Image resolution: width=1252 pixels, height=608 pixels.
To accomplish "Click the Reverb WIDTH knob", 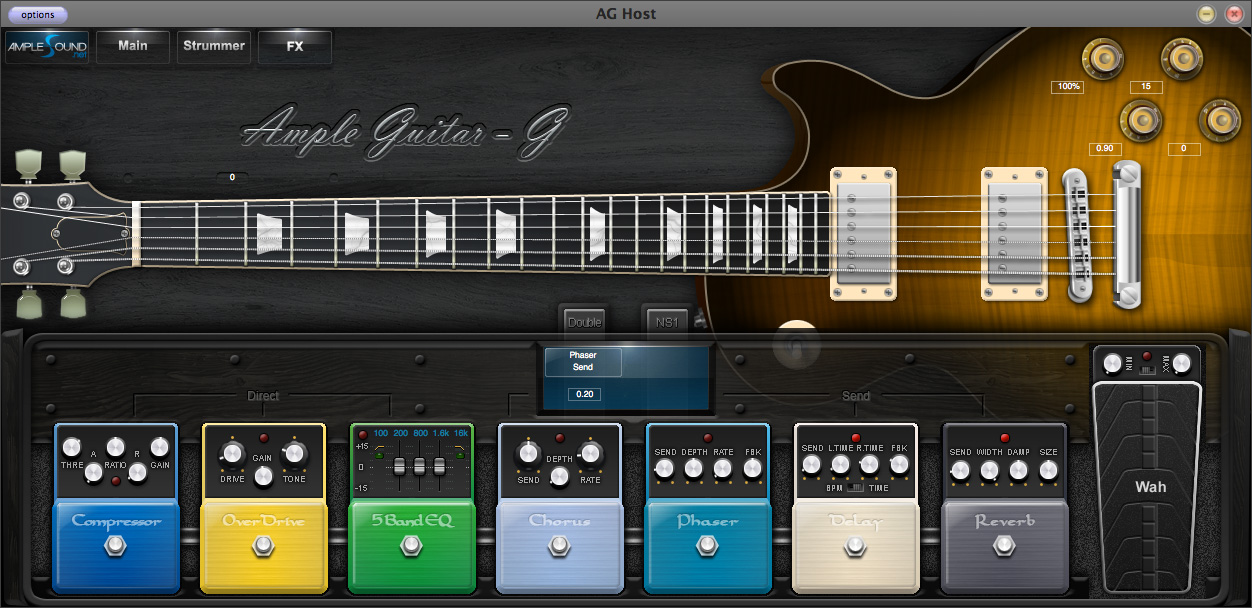I will pos(989,469).
